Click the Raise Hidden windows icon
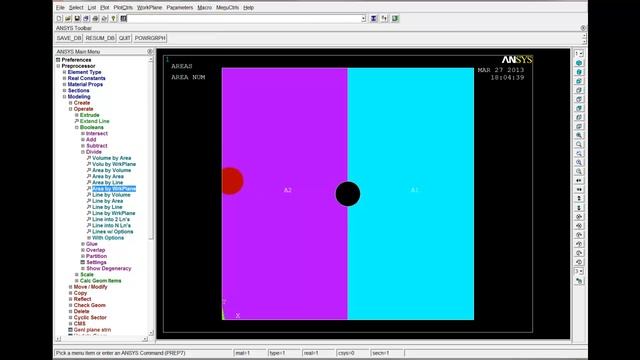 373,18
